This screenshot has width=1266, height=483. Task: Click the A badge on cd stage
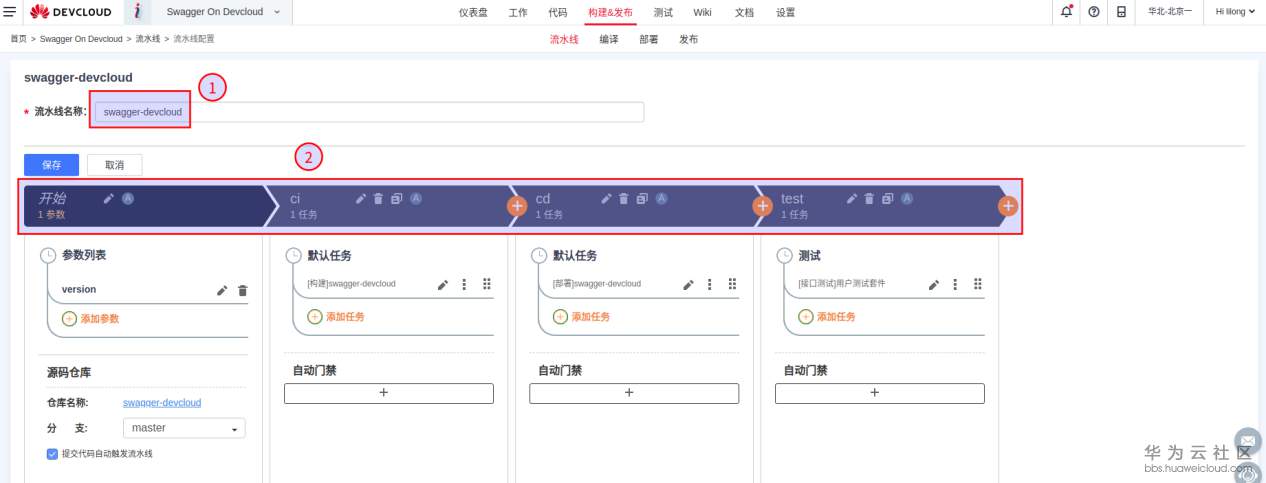click(x=661, y=199)
